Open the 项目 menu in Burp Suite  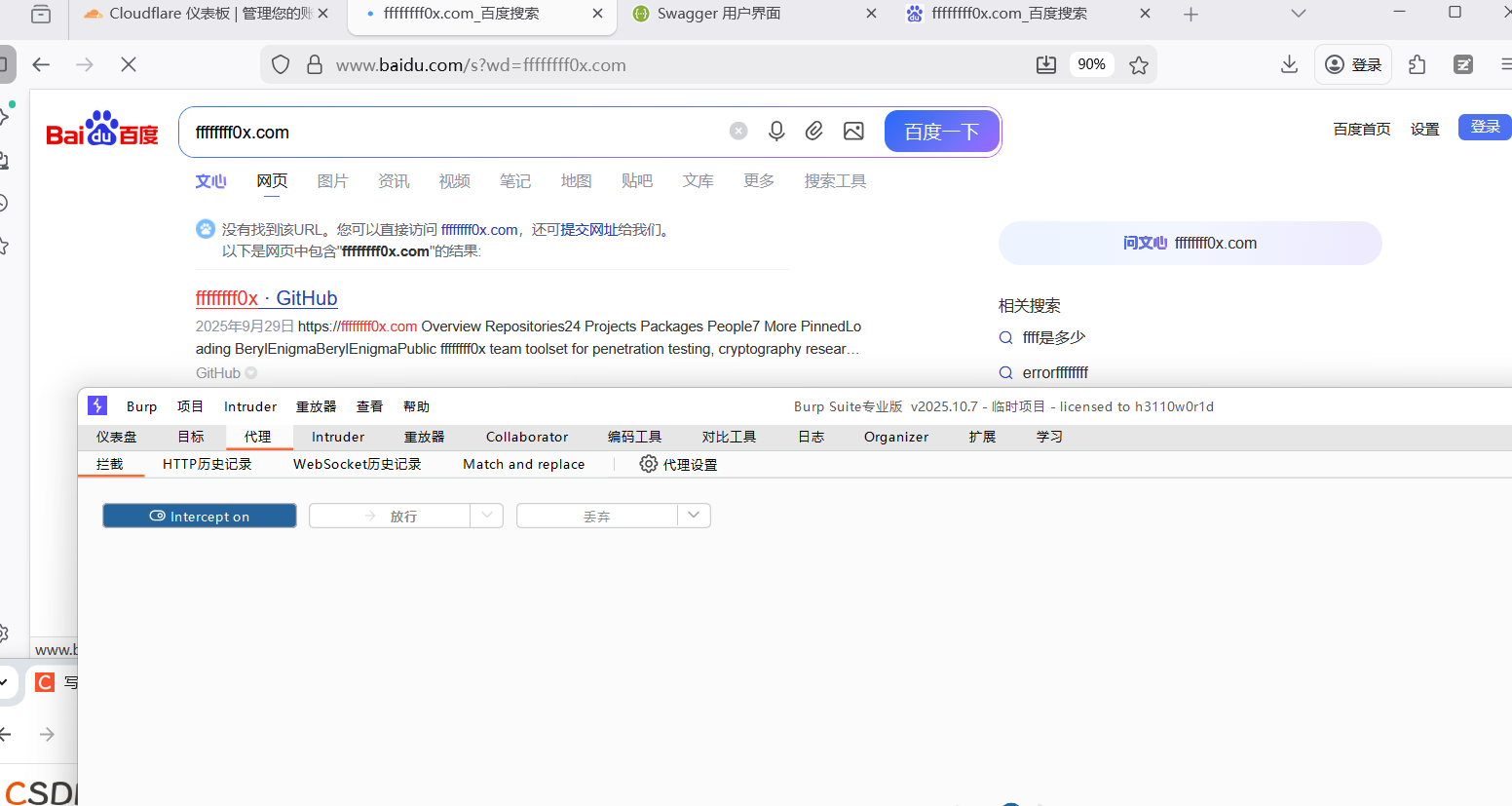click(x=190, y=406)
